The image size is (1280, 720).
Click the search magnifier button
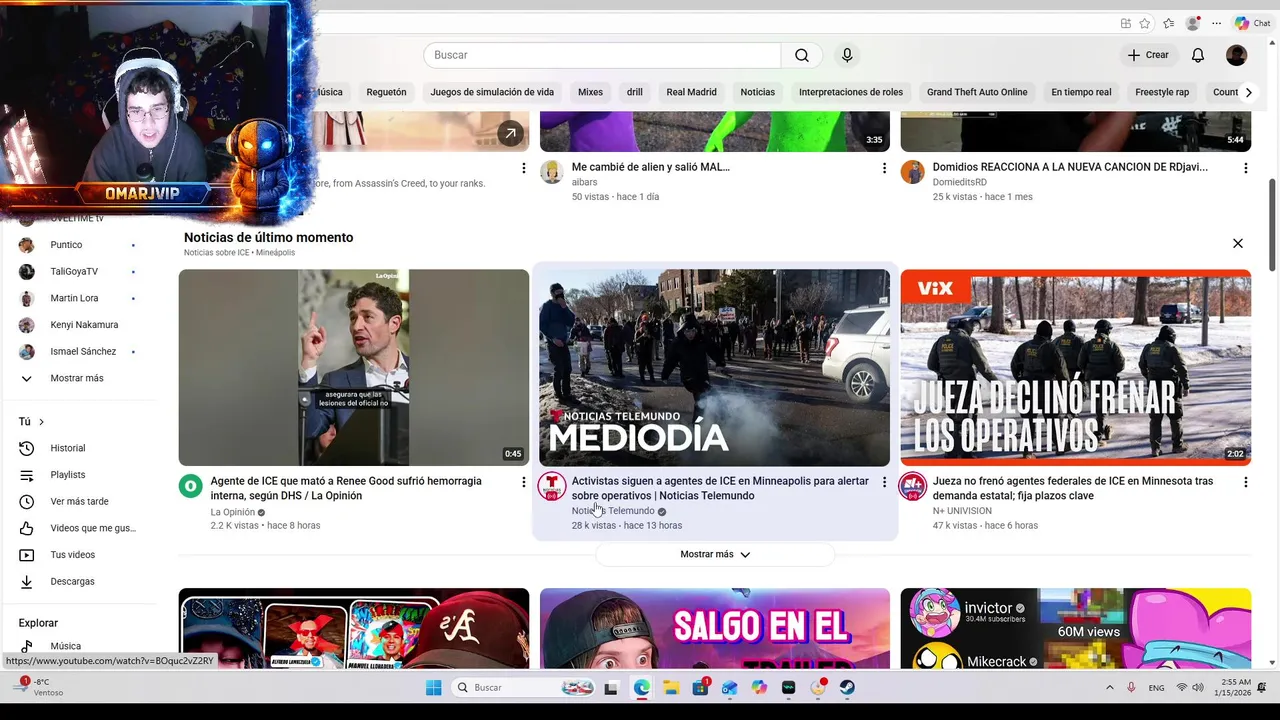(x=802, y=55)
